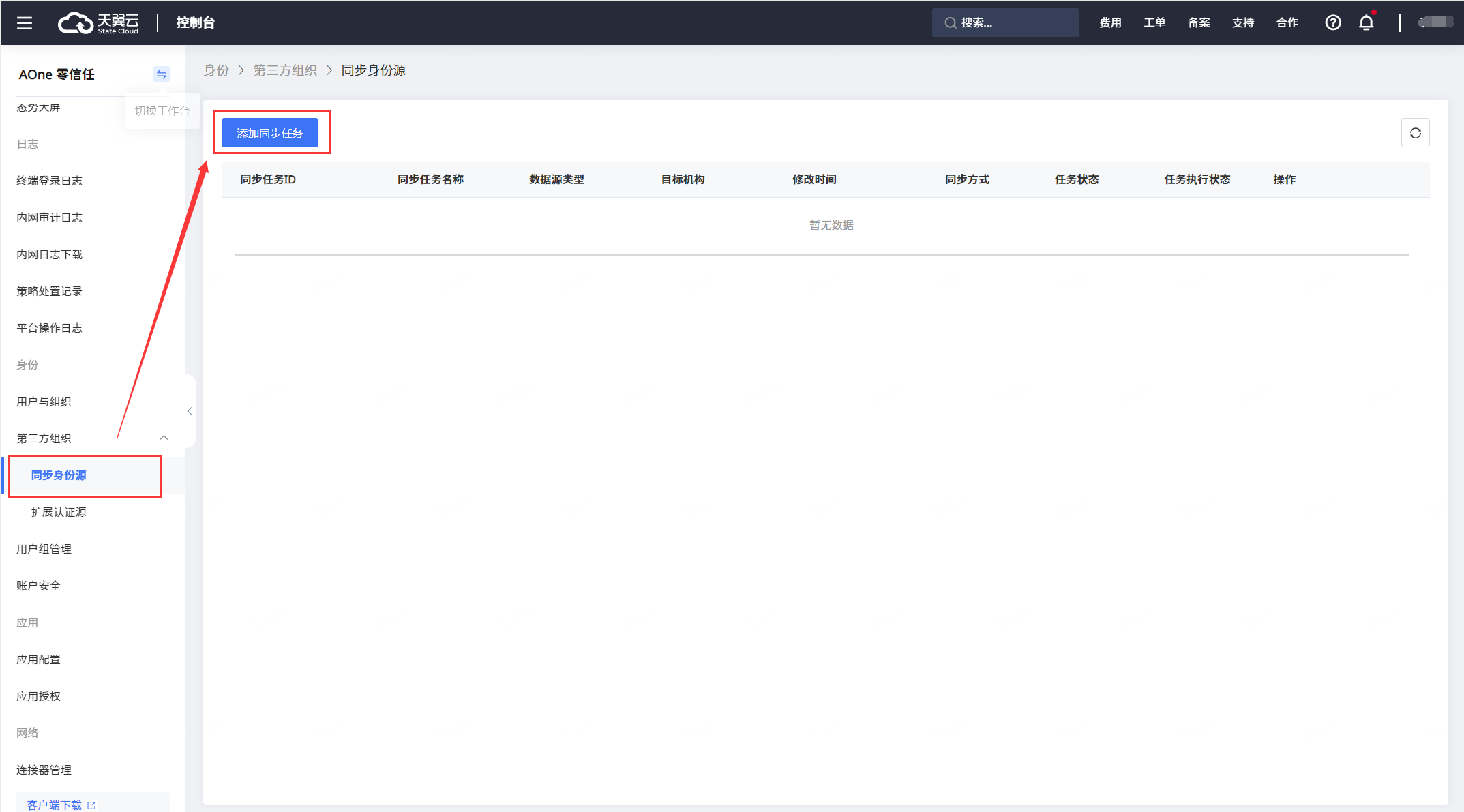Open the 工单 top menu
The image size is (1464, 812).
point(1154,22)
